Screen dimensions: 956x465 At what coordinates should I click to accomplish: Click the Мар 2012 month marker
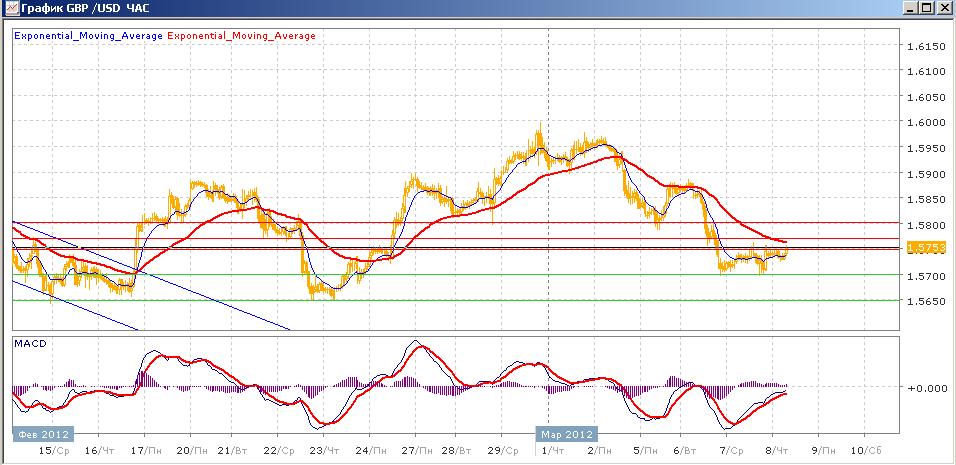[567, 435]
